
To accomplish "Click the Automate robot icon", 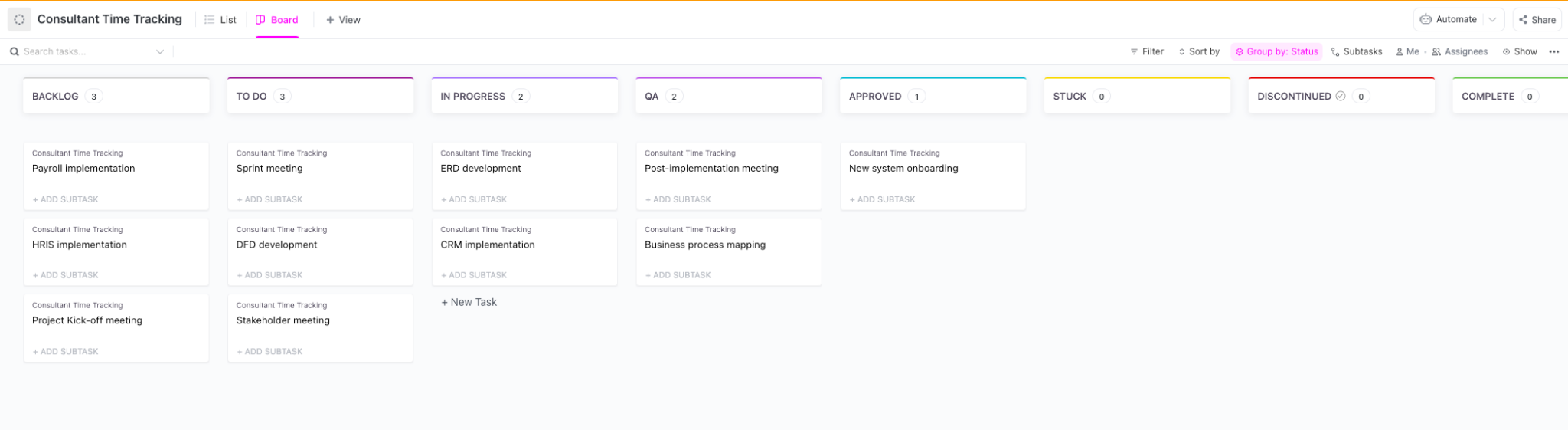I will pyautogui.click(x=1426, y=20).
